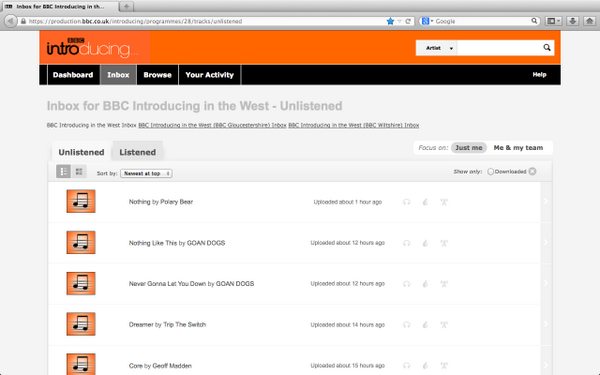This screenshot has width=600, height=375.
Task: Switch to the Listened tab
Action: click(138, 152)
